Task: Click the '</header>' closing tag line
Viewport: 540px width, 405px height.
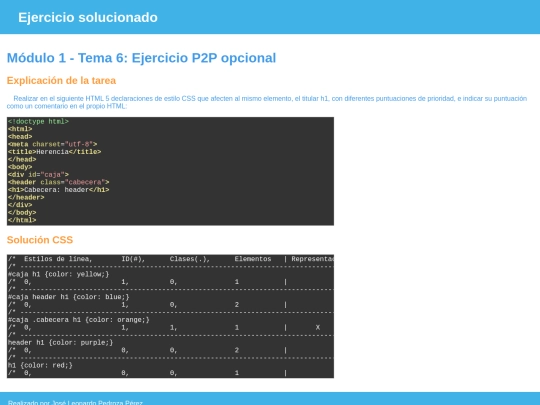Action: 26,197
